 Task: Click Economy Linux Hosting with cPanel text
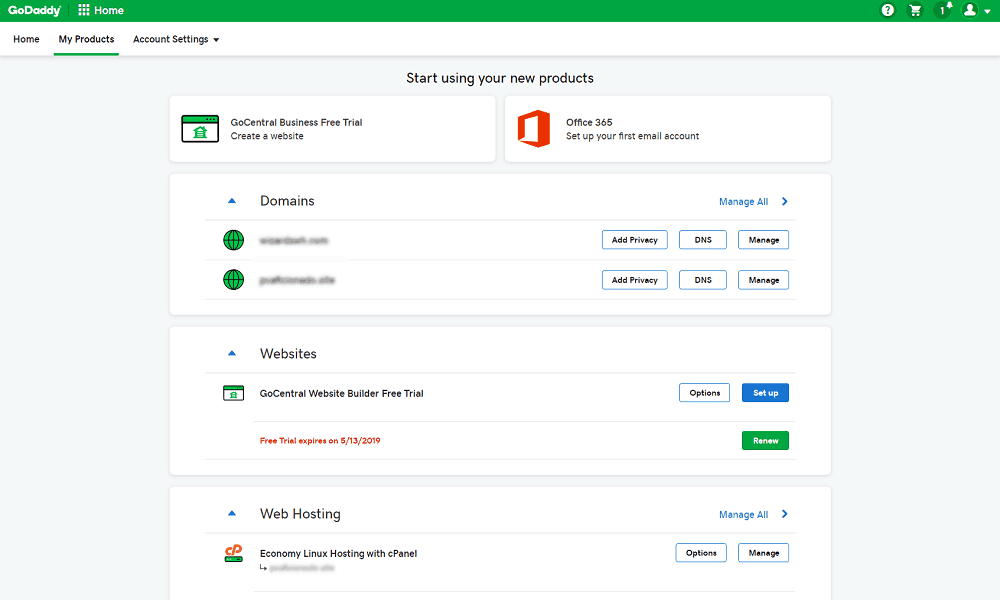339,553
